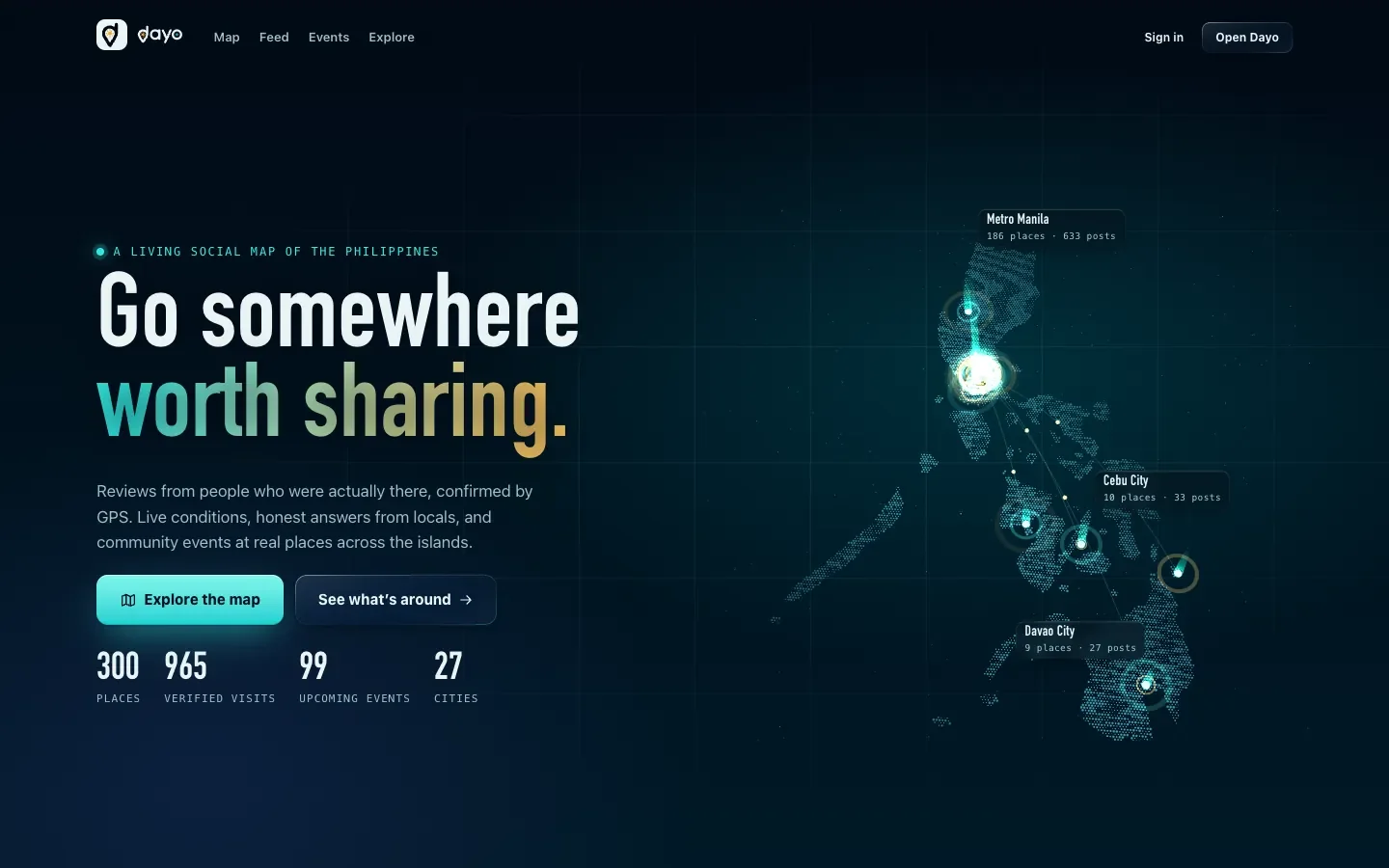Click the Sign in link

[1163, 37]
